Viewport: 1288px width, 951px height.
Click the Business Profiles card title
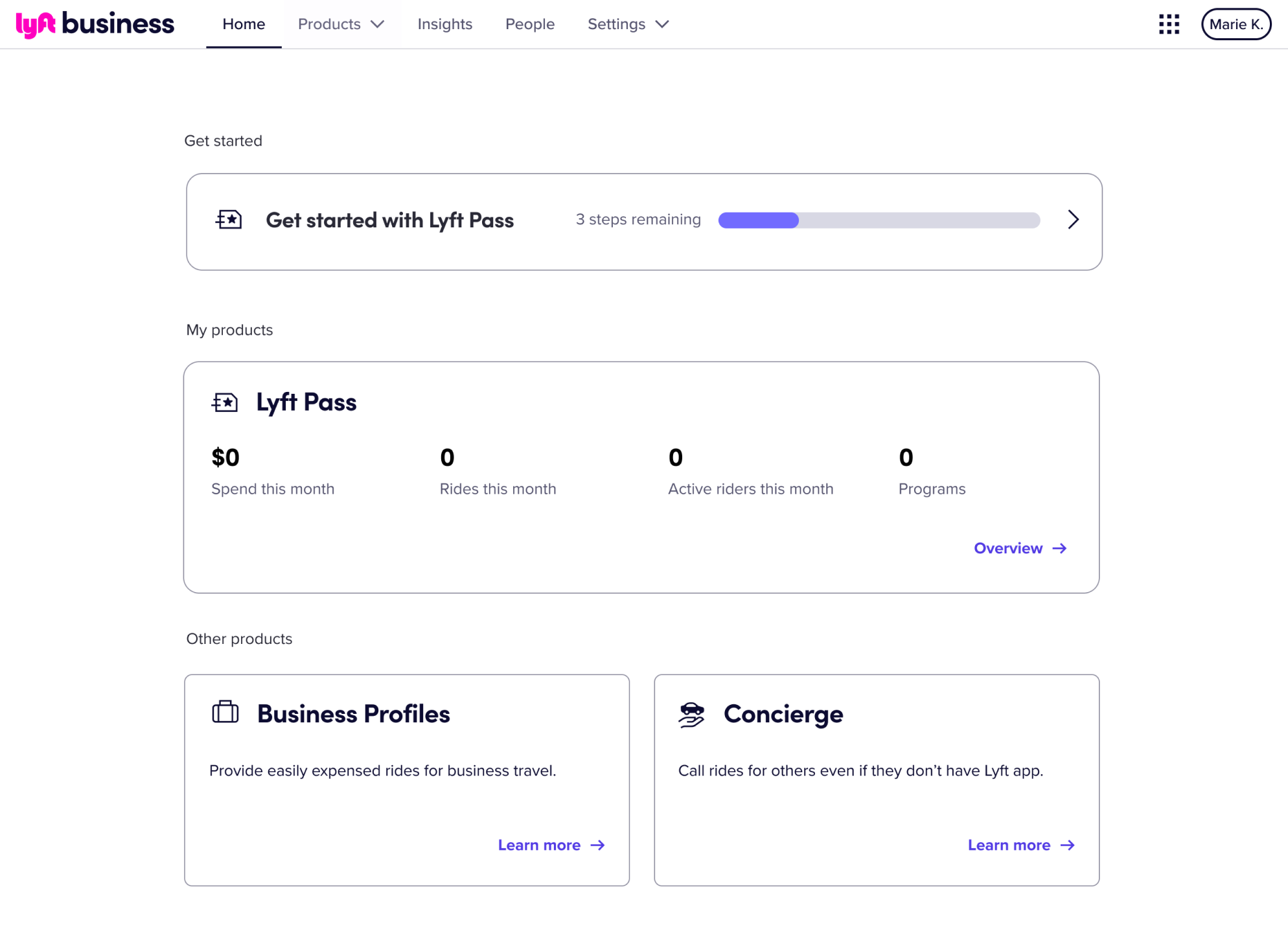(353, 714)
